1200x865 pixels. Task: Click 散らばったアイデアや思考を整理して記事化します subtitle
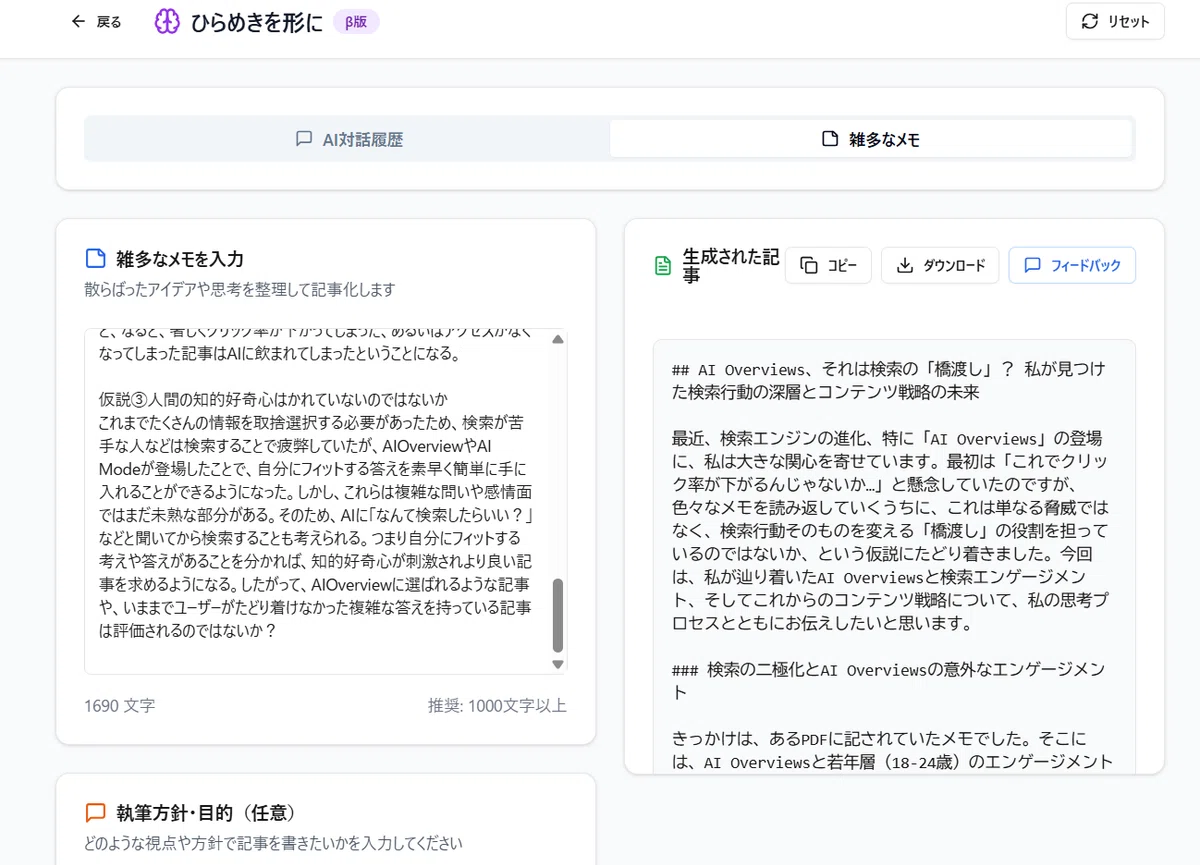coord(240,290)
